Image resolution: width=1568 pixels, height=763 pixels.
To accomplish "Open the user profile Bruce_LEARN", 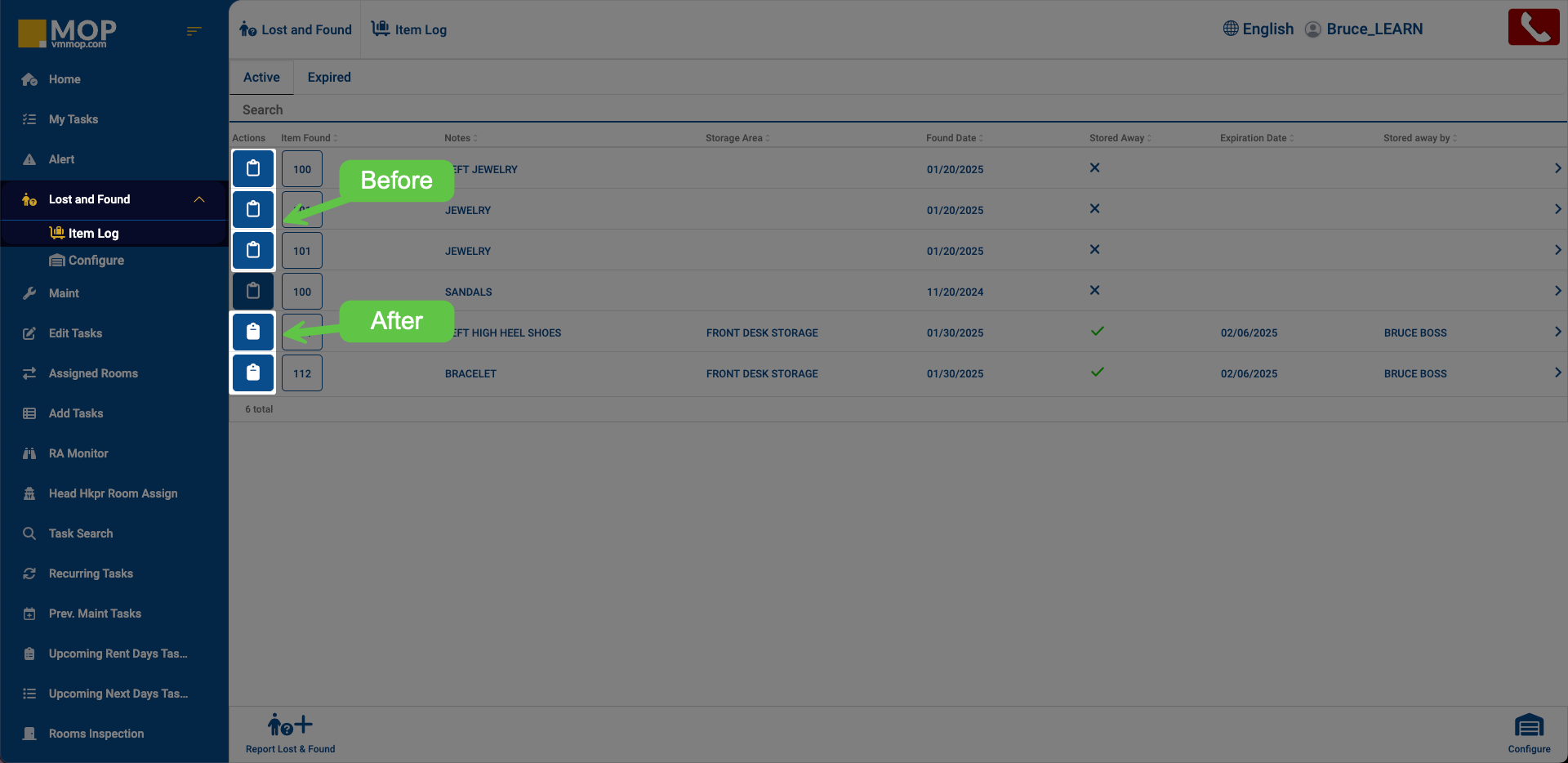I will click(x=1374, y=29).
